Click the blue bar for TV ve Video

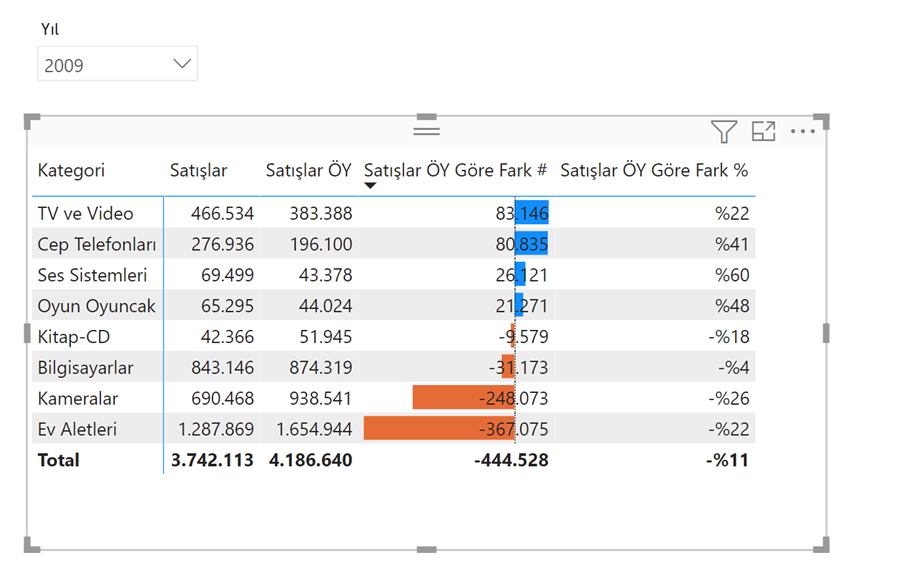coord(532,213)
